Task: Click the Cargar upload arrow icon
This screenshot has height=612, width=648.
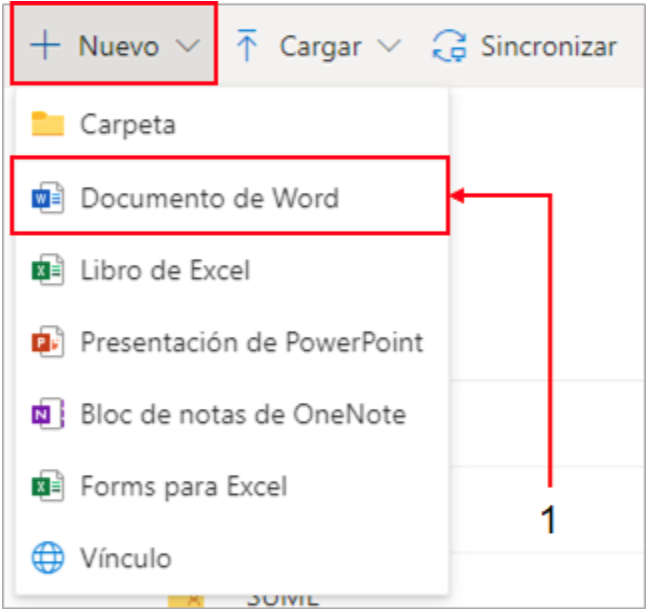Action: point(247,45)
